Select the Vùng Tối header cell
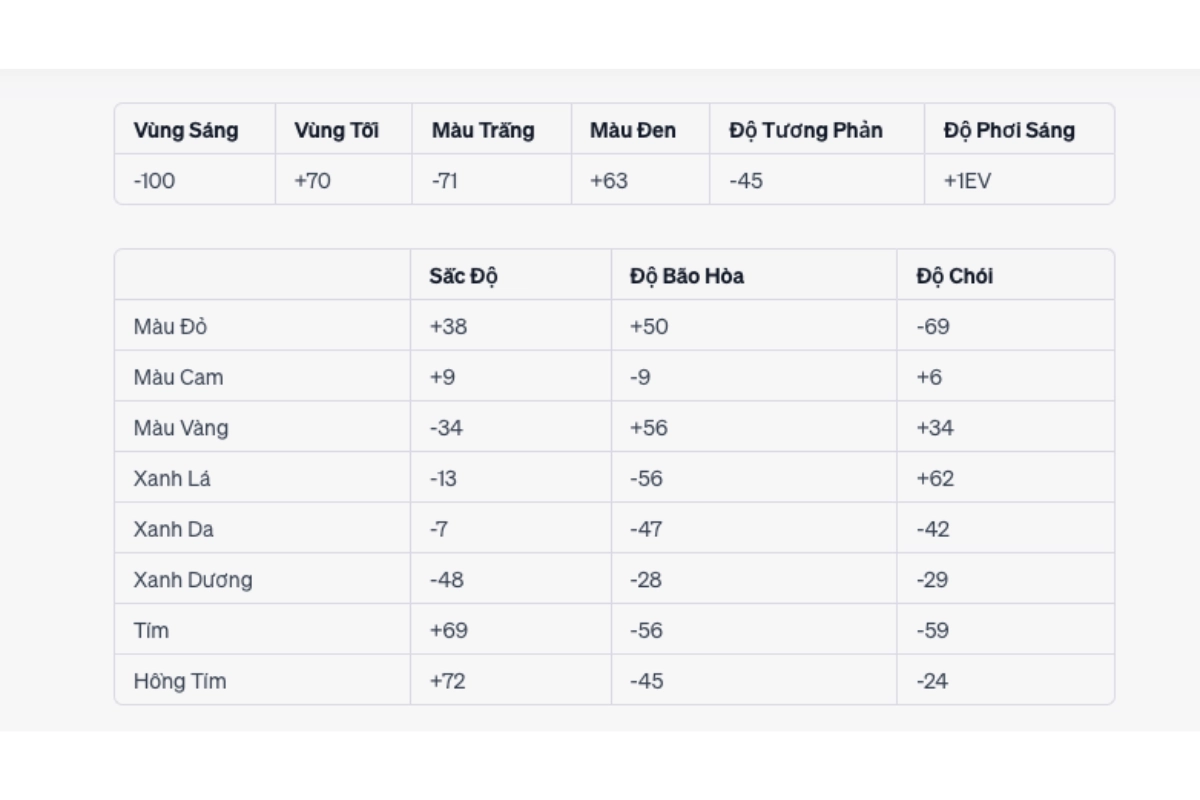Image resolution: width=1200 pixels, height=800 pixels. [336, 130]
